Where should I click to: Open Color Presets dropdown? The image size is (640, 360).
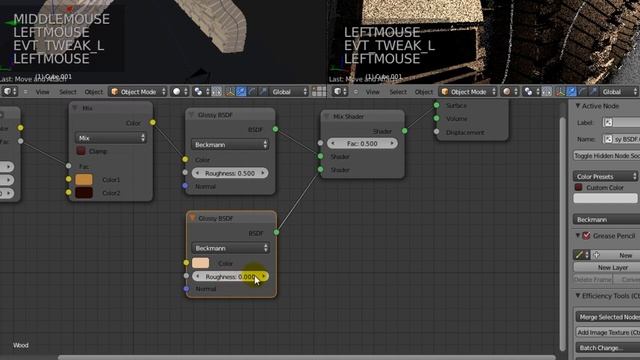(x=606, y=176)
